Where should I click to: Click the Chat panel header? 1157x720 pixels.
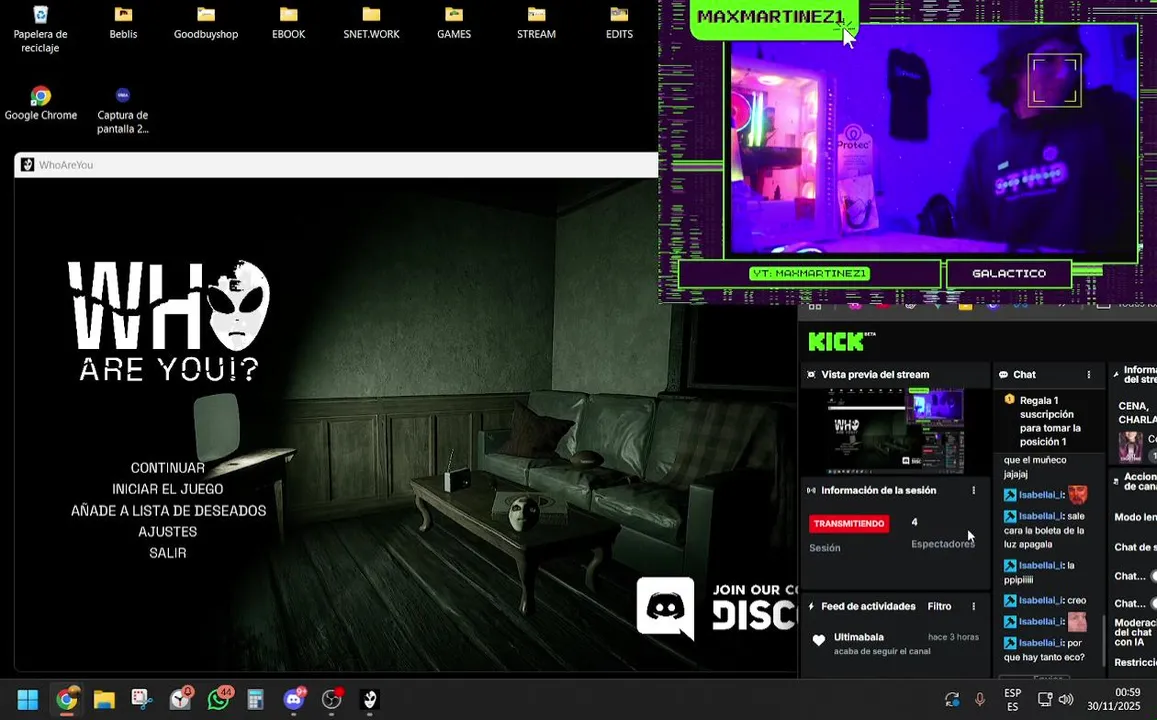pyautogui.click(x=1048, y=375)
